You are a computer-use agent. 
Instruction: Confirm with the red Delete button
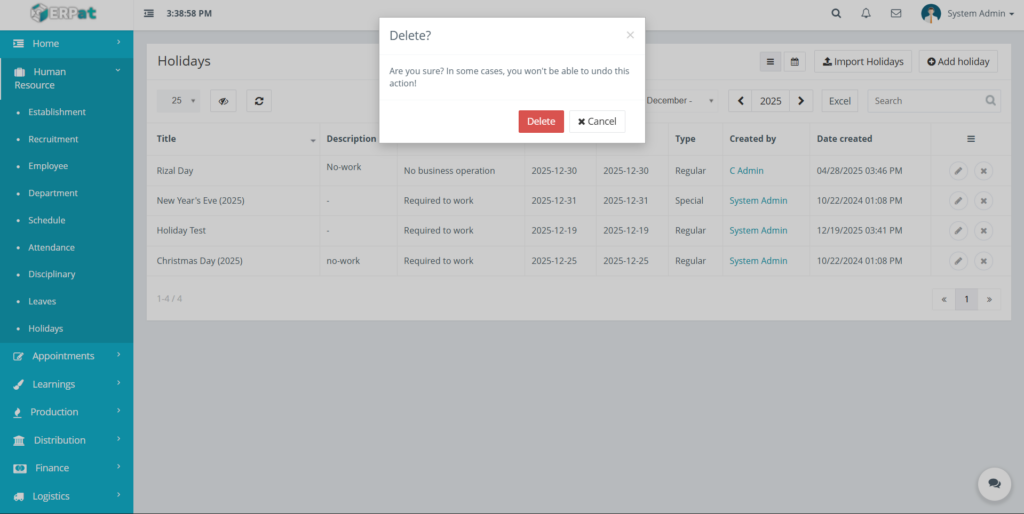[541, 121]
